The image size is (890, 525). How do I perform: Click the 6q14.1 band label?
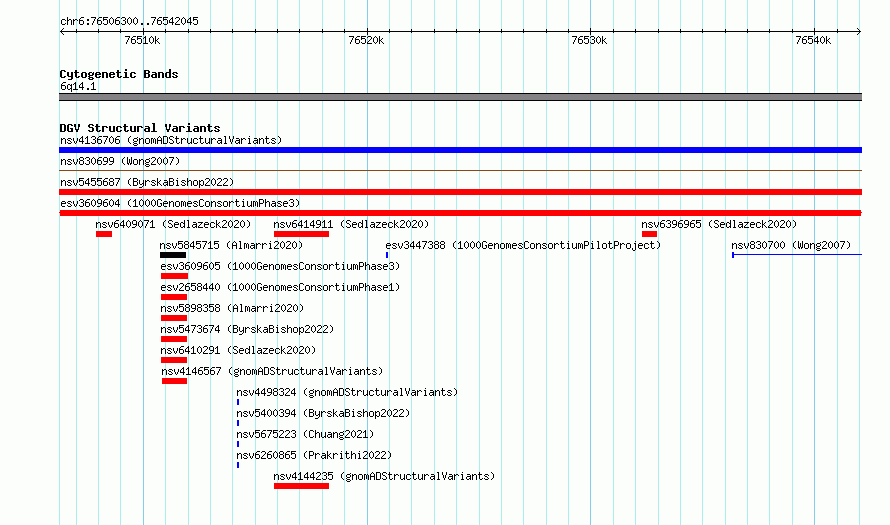click(x=78, y=86)
